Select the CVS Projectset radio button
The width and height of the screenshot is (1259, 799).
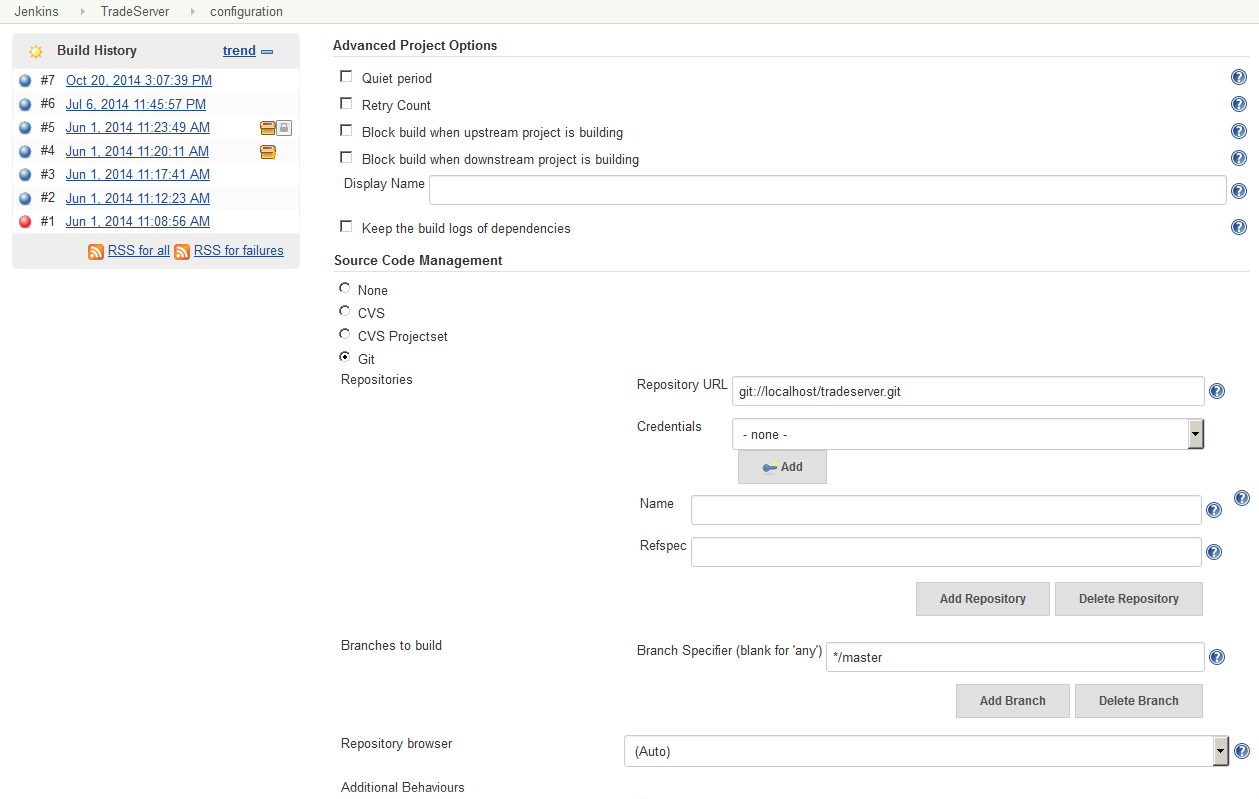pyautogui.click(x=345, y=334)
